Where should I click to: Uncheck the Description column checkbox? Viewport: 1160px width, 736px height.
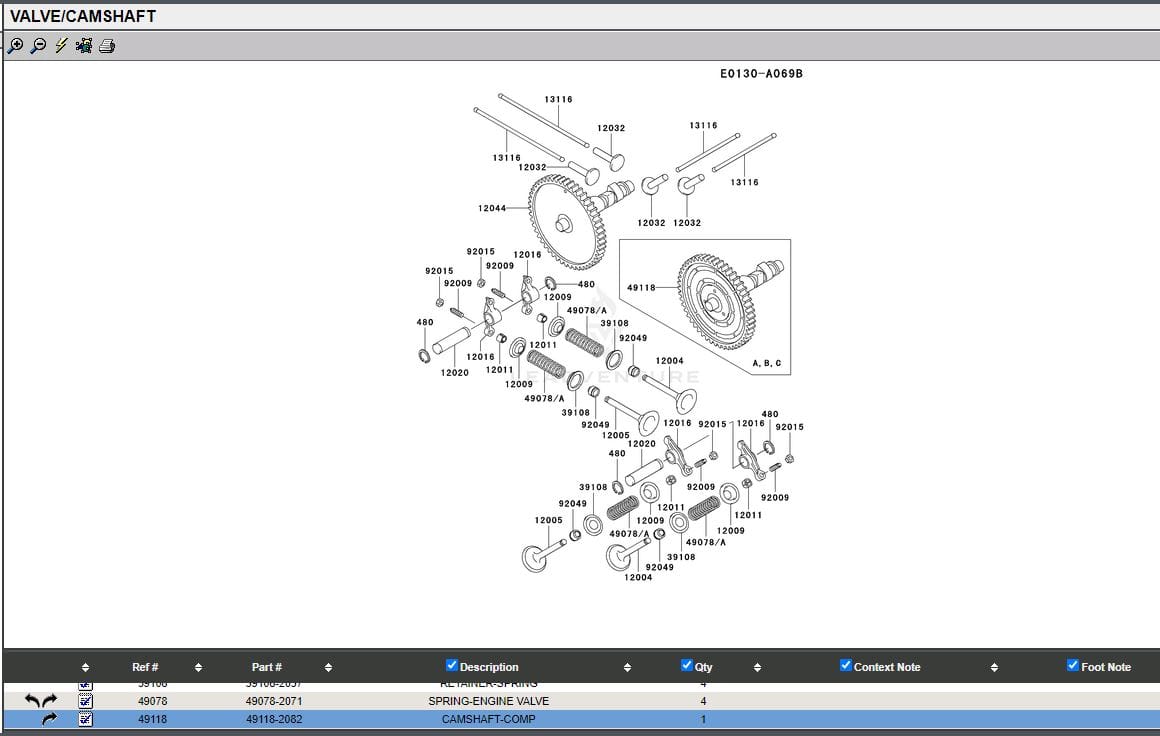coord(451,666)
